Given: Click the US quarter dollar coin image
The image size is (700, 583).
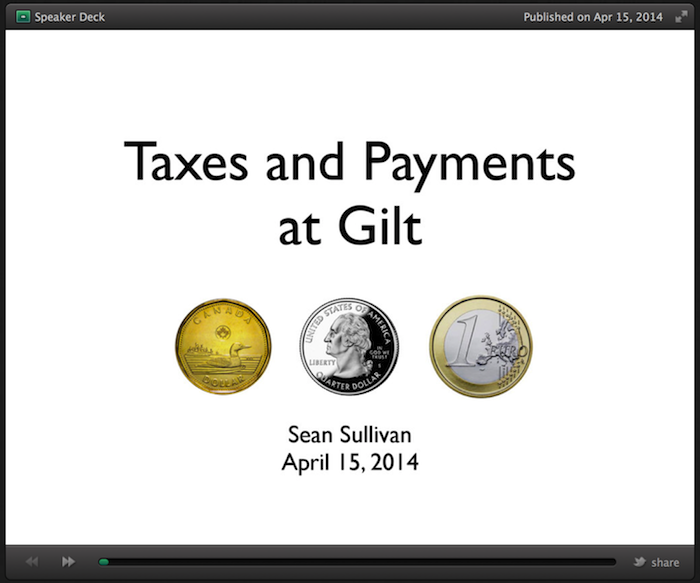Looking at the screenshot, I should [349, 346].
